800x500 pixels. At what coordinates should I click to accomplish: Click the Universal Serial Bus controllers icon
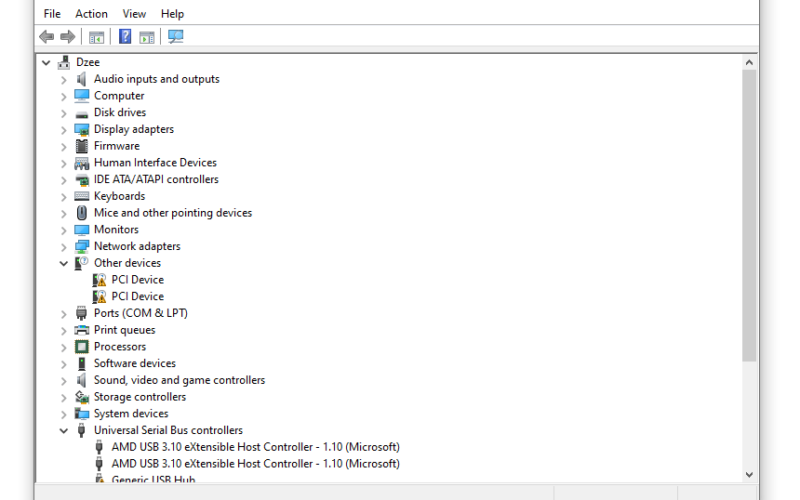coord(82,431)
